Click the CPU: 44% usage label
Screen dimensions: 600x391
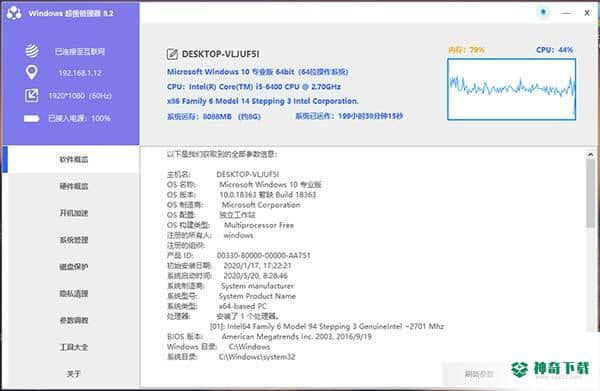[554, 50]
